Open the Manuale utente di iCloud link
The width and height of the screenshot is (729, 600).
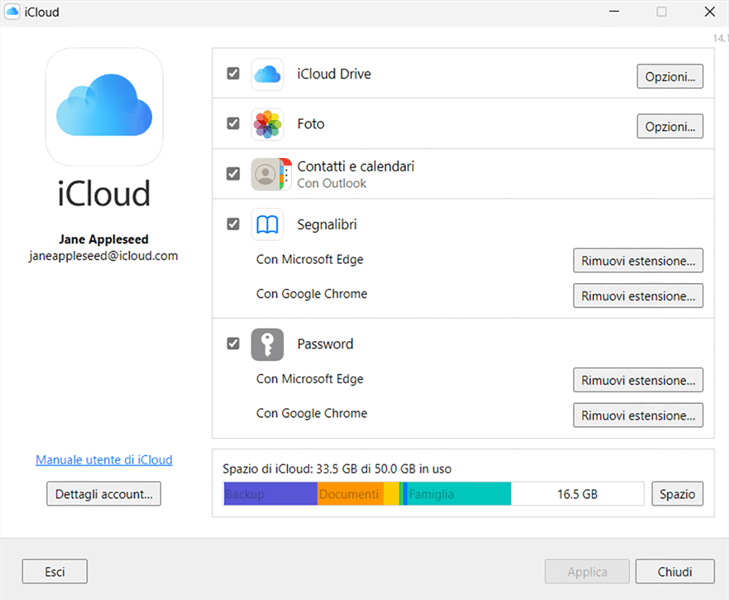(104, 460)
